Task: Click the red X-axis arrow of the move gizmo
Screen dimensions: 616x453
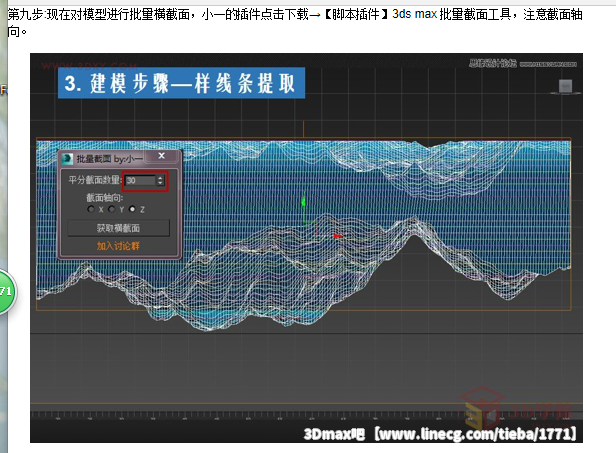Action: tap(336, 236)
